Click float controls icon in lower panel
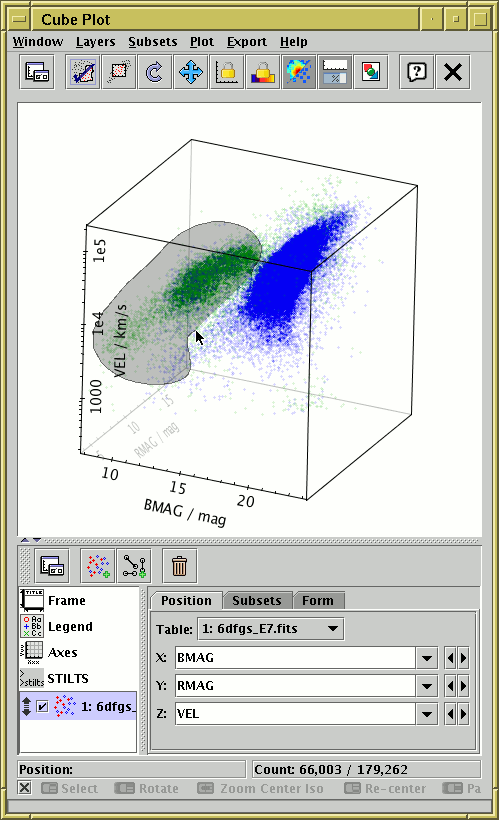499x820 pixels. (52, 566)
